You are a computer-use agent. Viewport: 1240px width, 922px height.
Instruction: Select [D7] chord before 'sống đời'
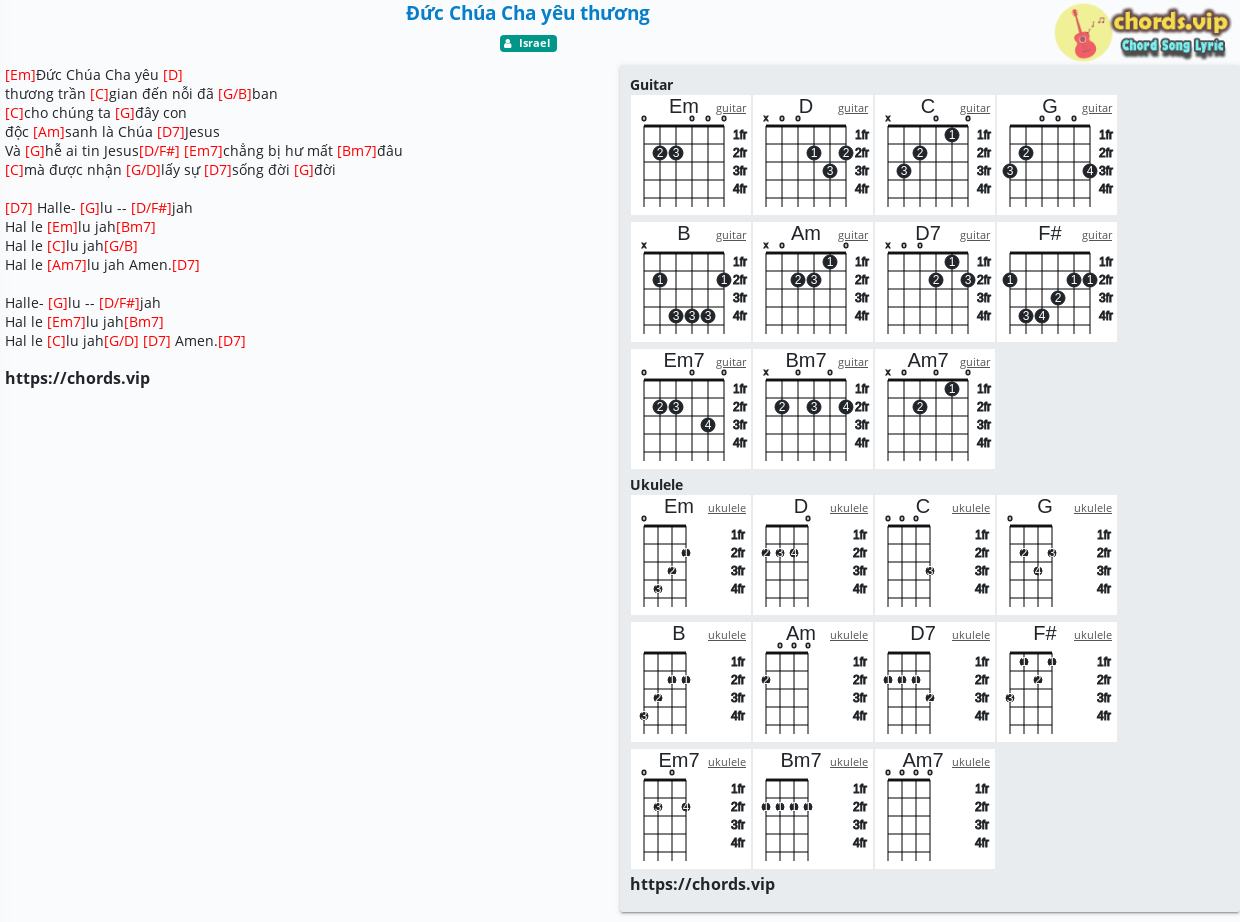pos(218,170)
